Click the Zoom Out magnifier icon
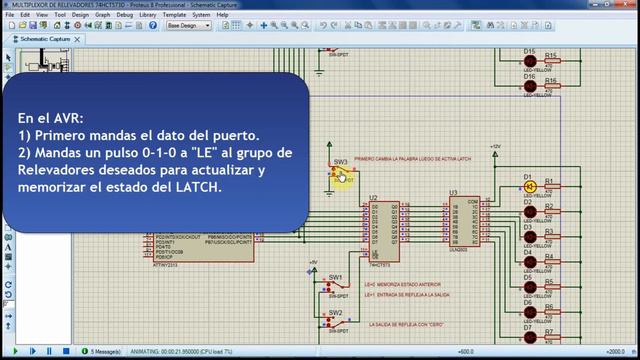This screenshot has height=360, width=640. click(284, 25)
